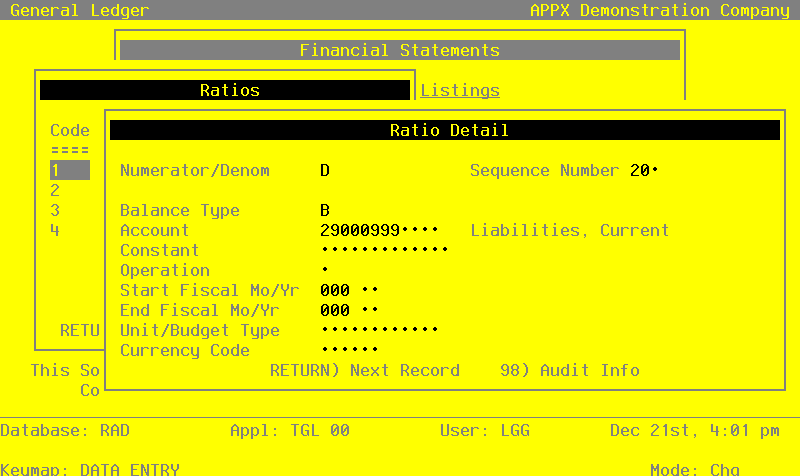Choose 98) Audit Info option

click(569, 370)
